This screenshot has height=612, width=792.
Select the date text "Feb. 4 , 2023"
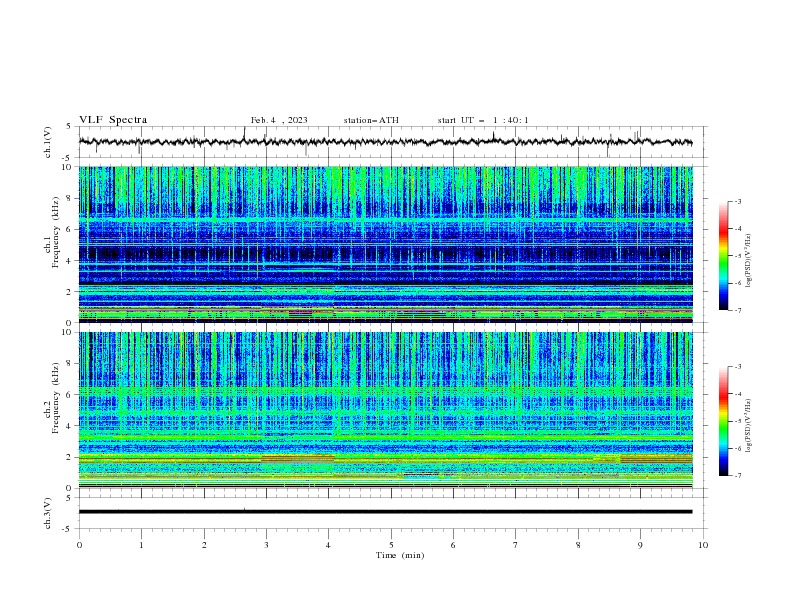(279, 120)
